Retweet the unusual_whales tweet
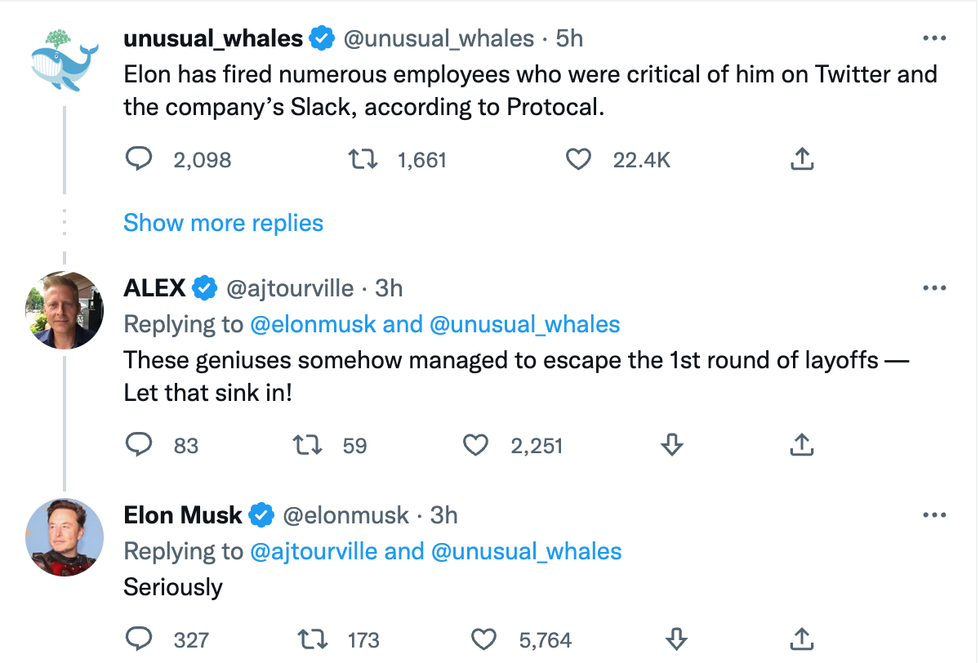 (x=360, y=159)
